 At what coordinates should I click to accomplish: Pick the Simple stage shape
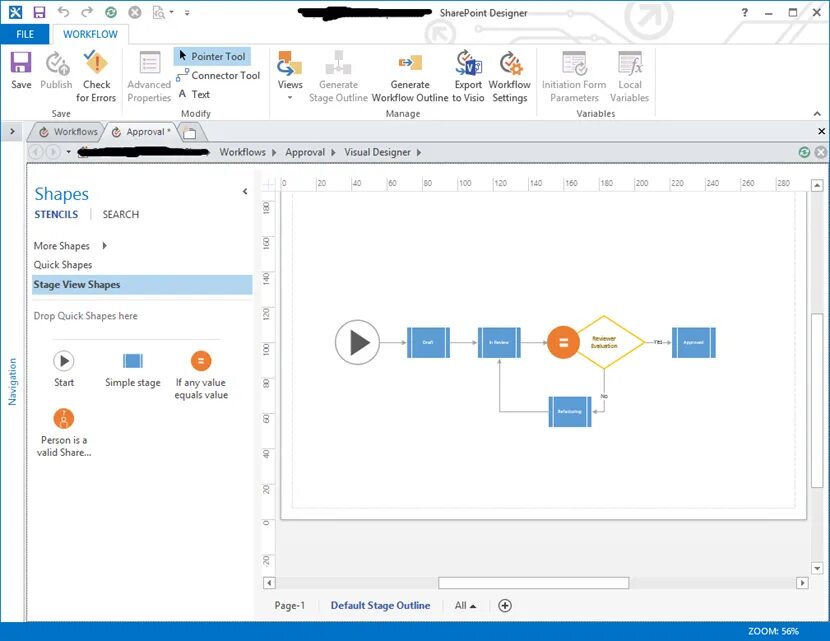132,369
